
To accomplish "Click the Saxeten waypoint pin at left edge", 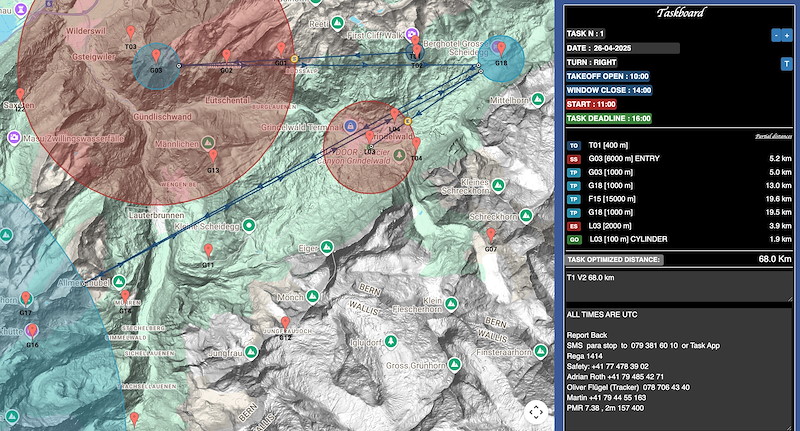I will pos(20,94).
